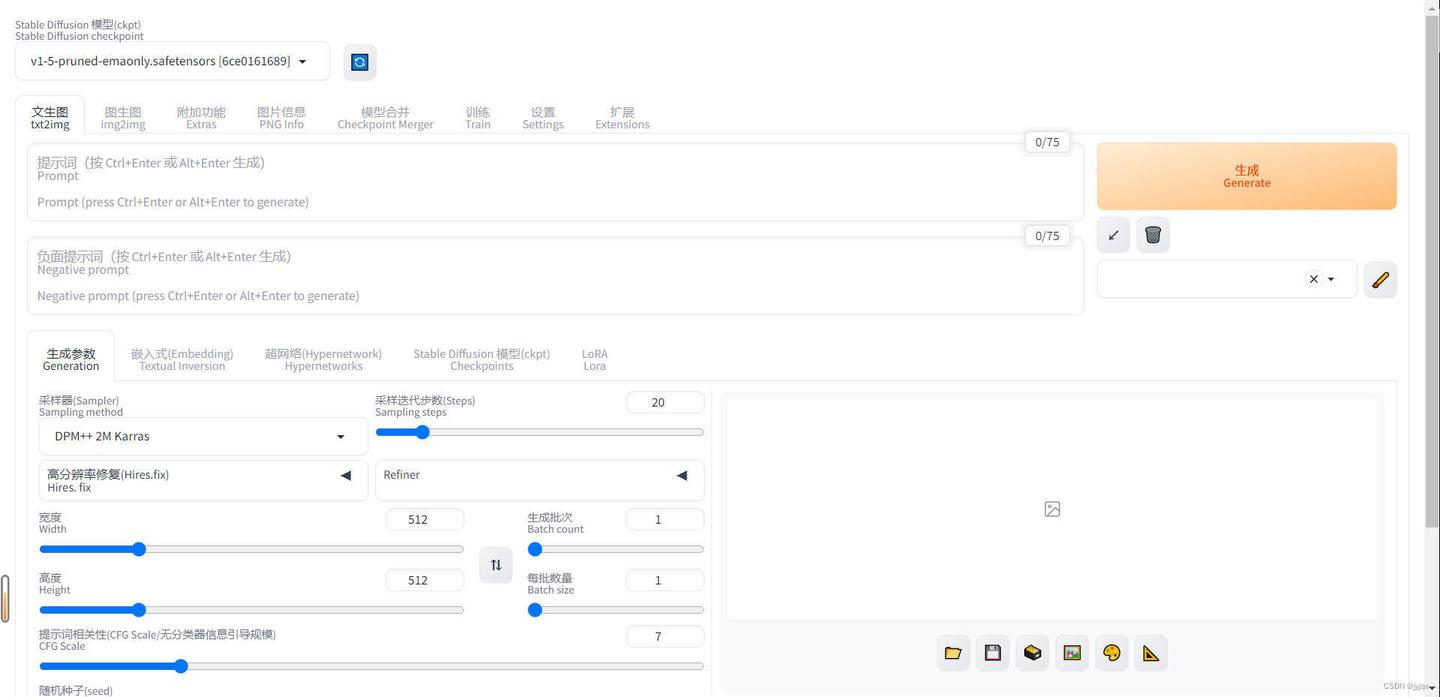The width and height of the screenshot is (1440, 697).
Task: Save the image with the floppy disk icon
Action: click(993, 653)
